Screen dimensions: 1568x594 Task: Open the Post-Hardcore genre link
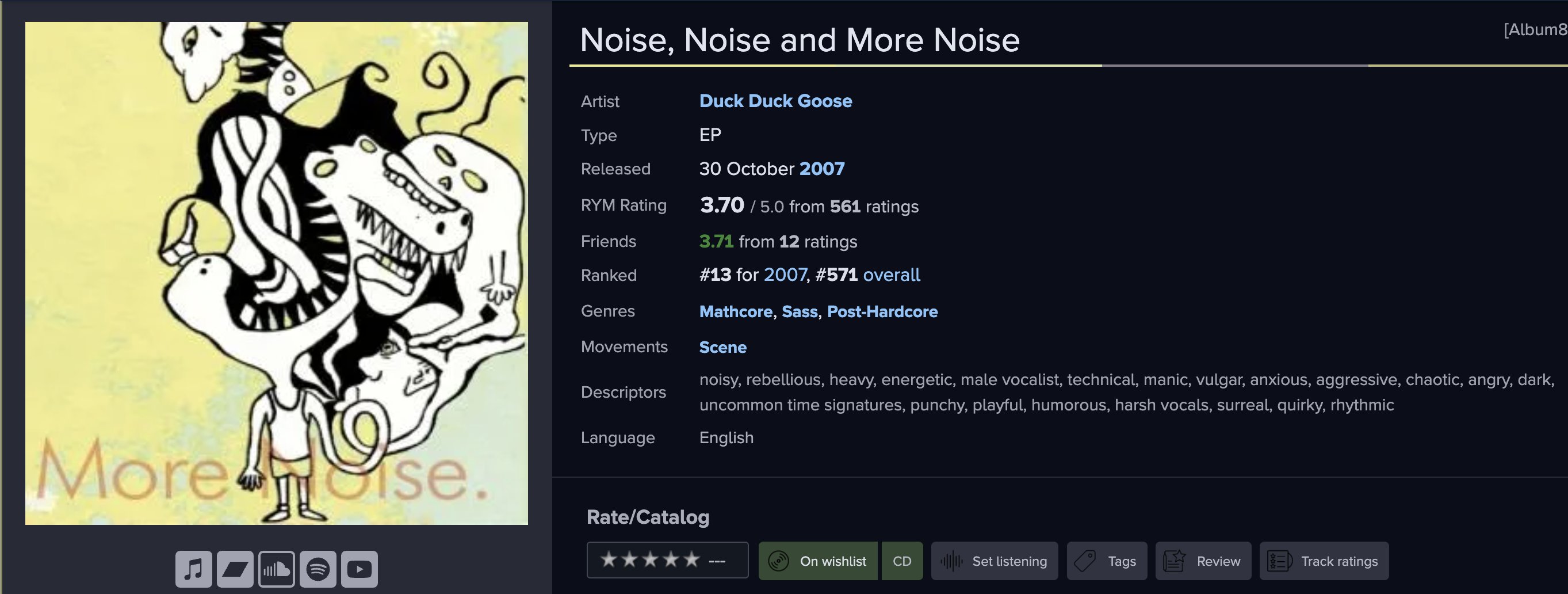pyautogui.click(x=882, y=312)
